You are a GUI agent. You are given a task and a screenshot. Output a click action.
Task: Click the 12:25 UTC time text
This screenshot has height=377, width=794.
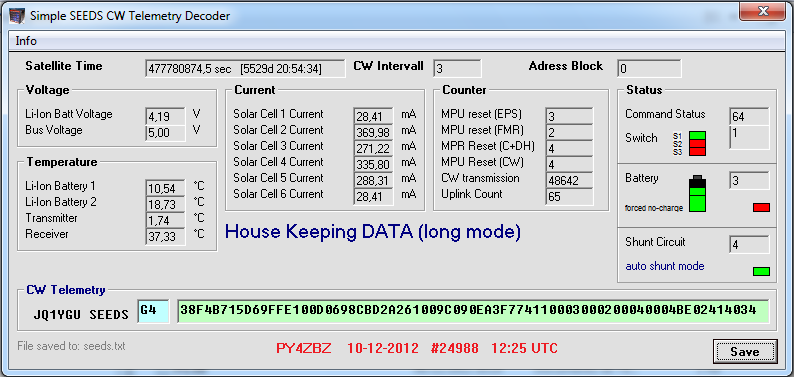pyautogui.click(x=524, y=348)
